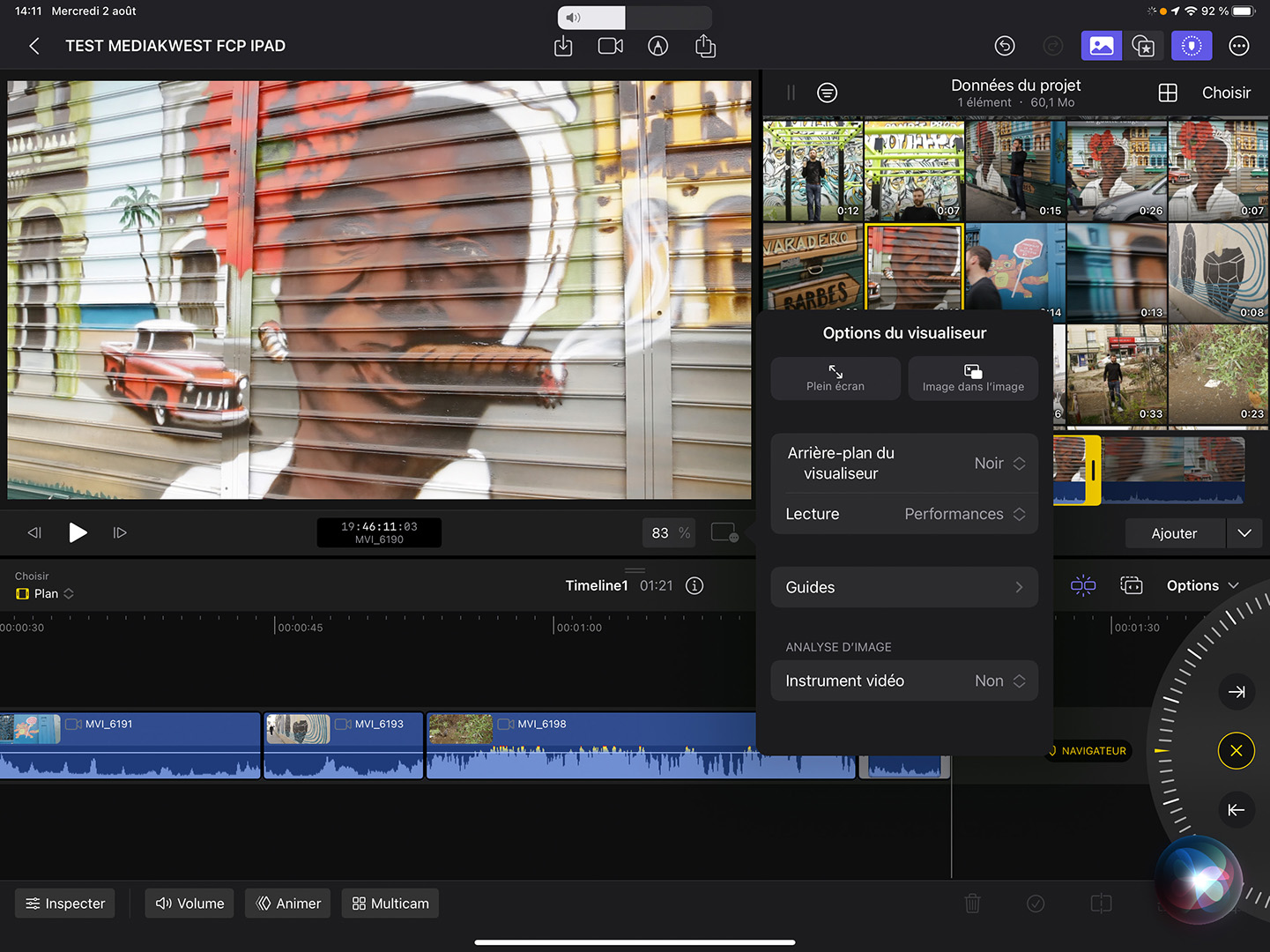The width and height of the screenshot is (1270, 952).
Task: Click the undo arrow icon
Action: click(x=1005, y=46)
